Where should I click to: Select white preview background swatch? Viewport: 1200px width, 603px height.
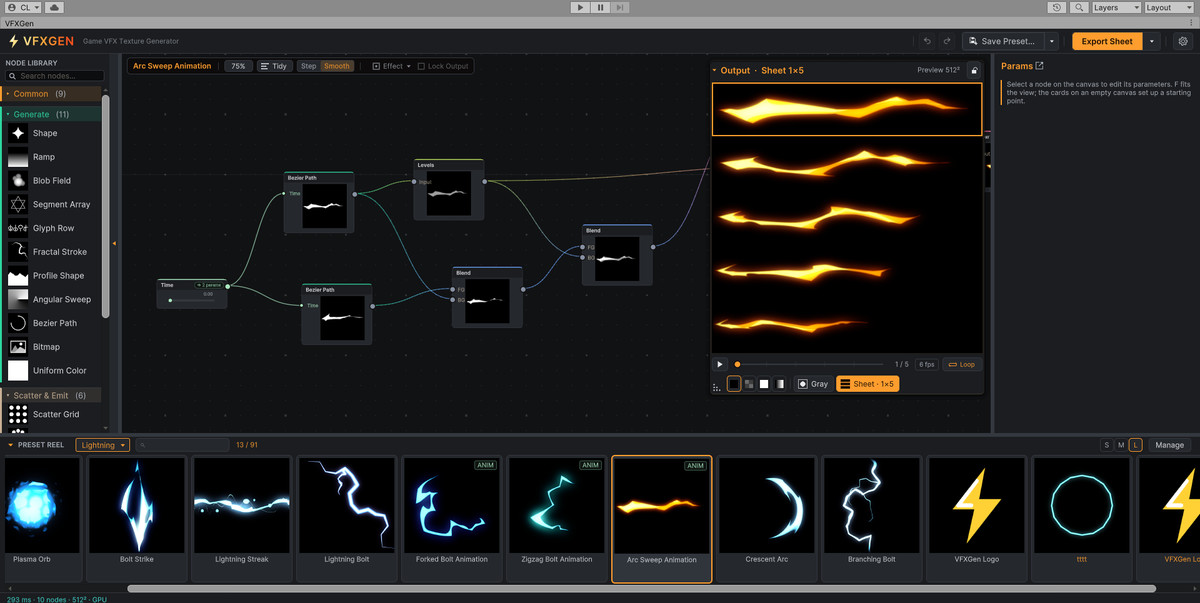(x=764, y=384)
